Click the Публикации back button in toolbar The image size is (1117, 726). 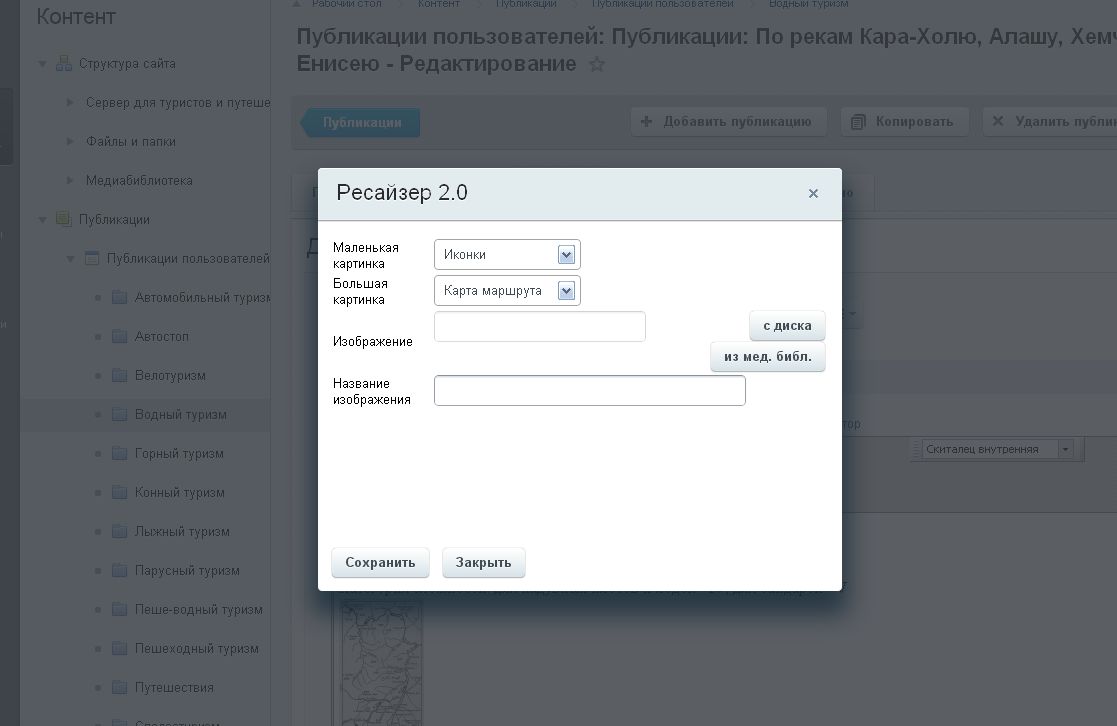(360, 123)
